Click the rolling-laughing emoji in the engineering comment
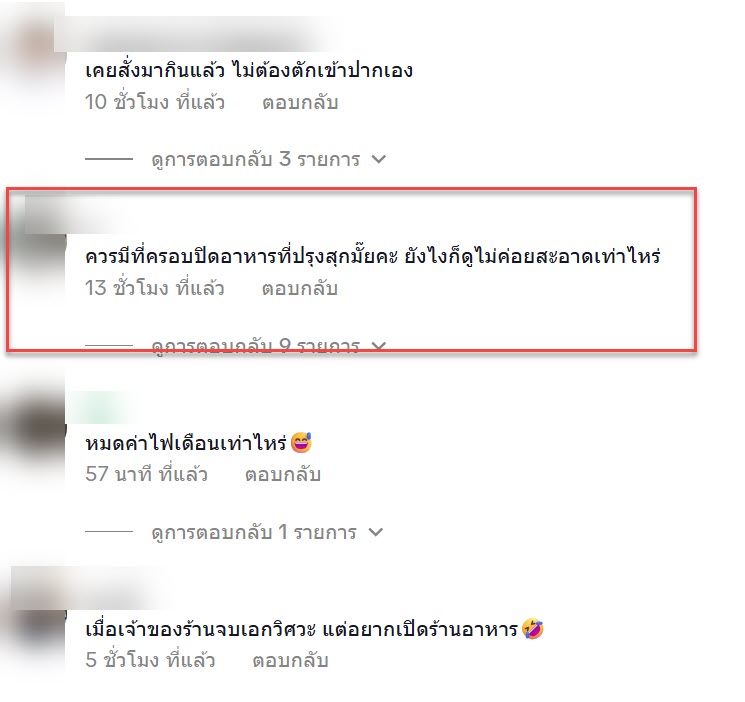Screen dimensions: 745x702 [x=533, y=629]
